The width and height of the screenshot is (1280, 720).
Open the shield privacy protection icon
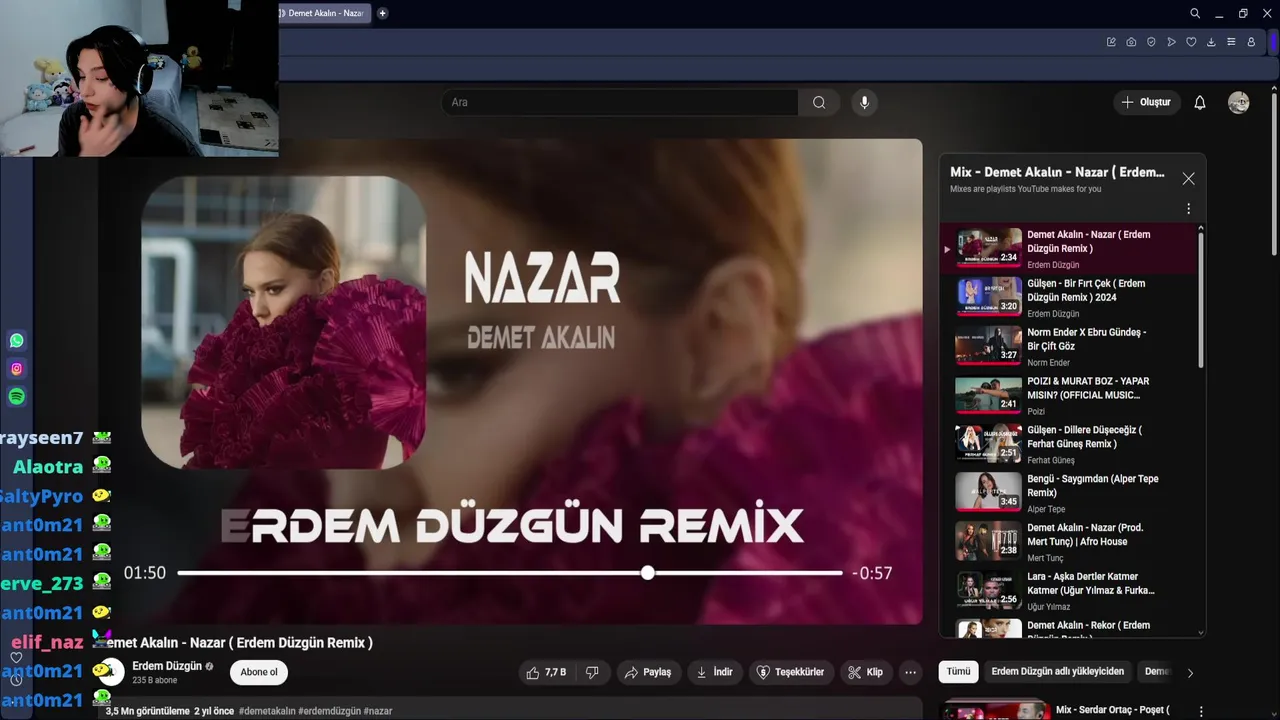click(1151, 42)
